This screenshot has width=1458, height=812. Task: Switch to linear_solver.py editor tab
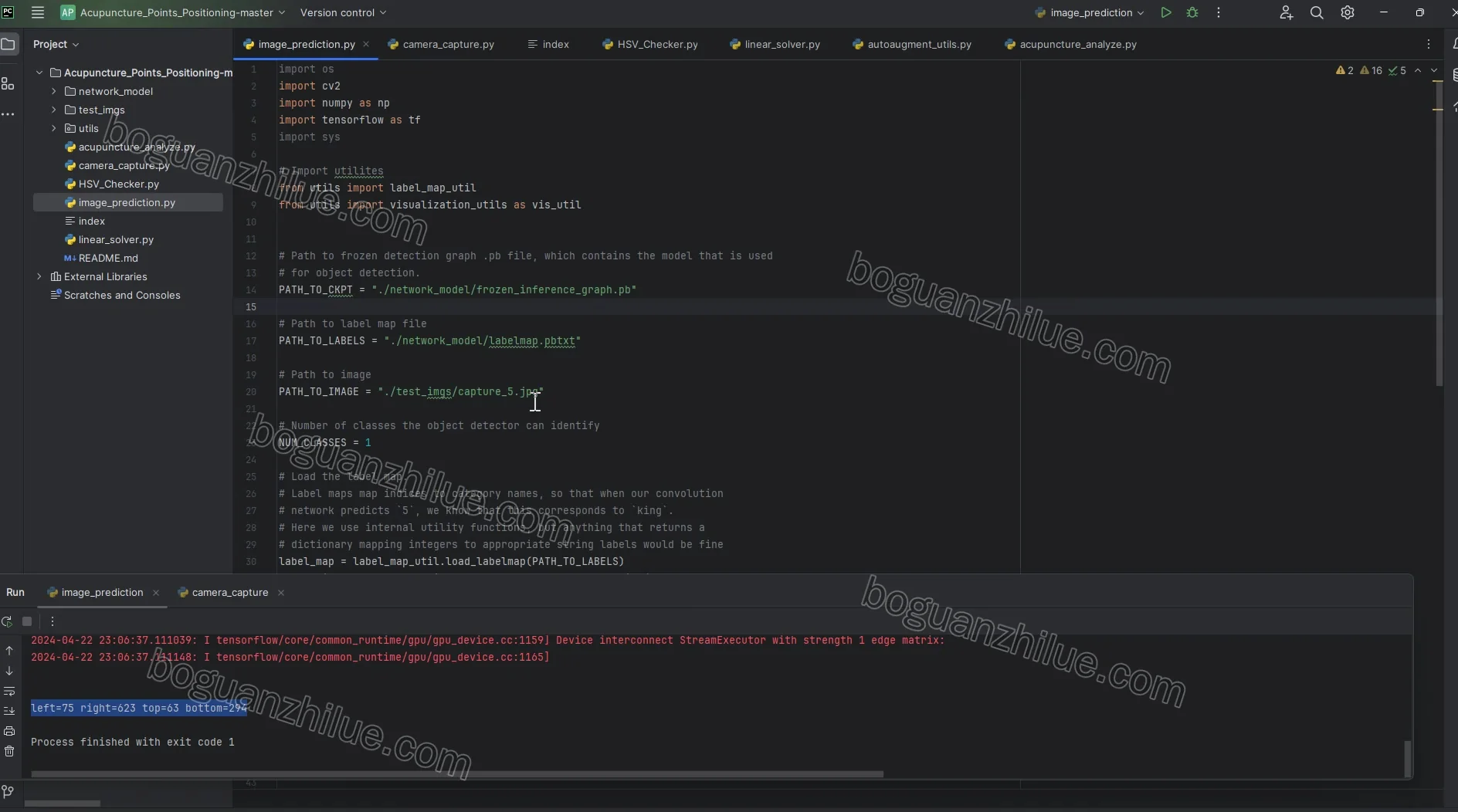pyautogui.click(x=775, y=44)
